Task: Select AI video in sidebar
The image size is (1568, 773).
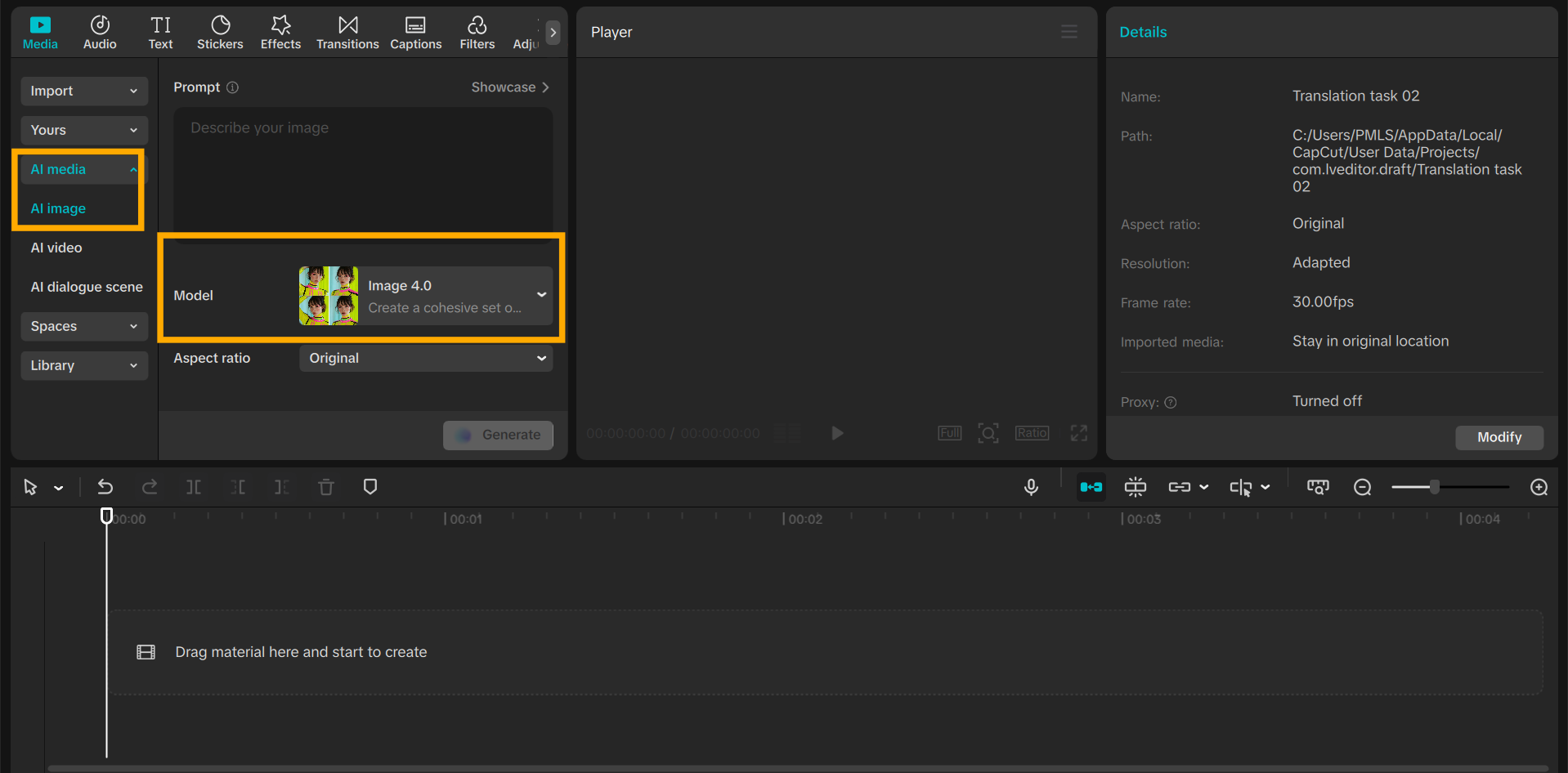Action: (x=56, y=248)
